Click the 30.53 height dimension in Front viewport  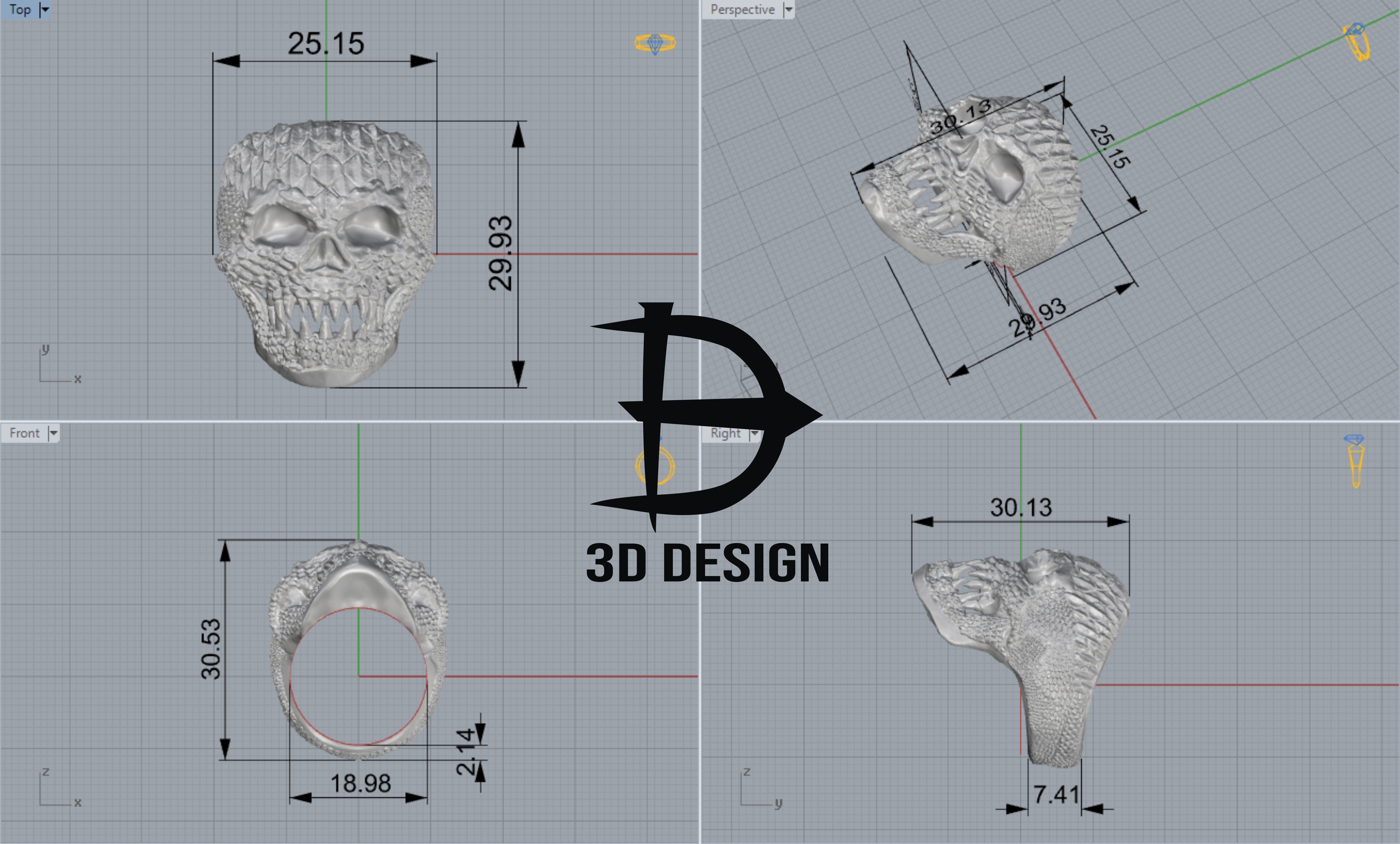coord(211,649)
